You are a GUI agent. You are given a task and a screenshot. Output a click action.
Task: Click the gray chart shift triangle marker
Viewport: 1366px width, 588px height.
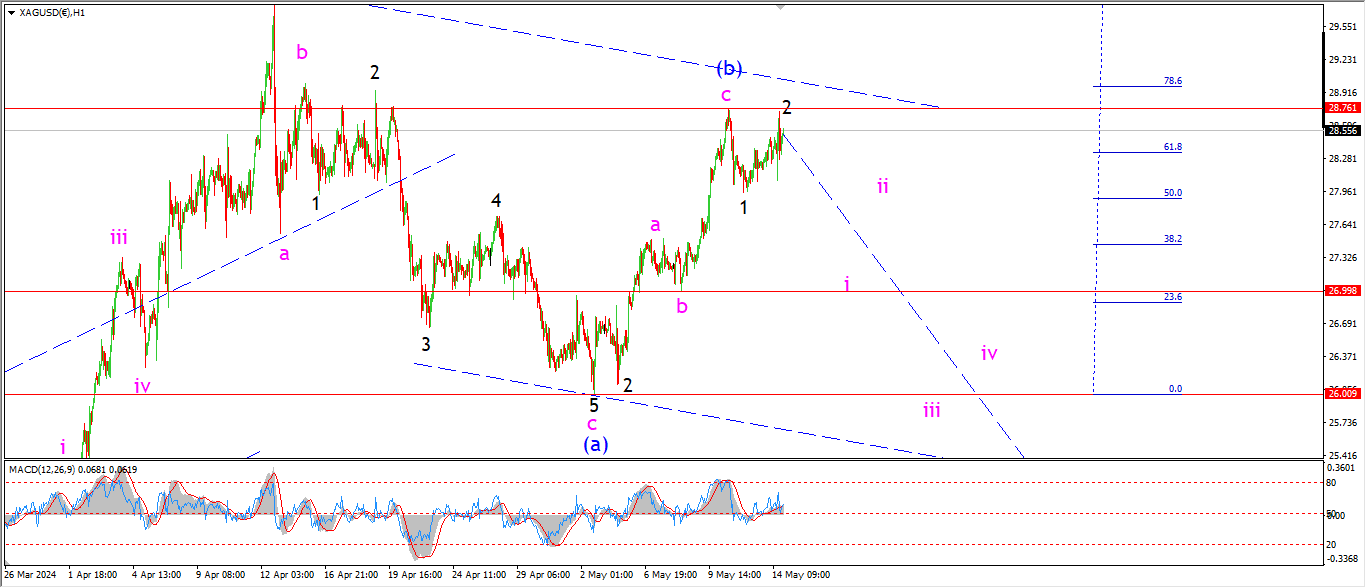[781, 5]
